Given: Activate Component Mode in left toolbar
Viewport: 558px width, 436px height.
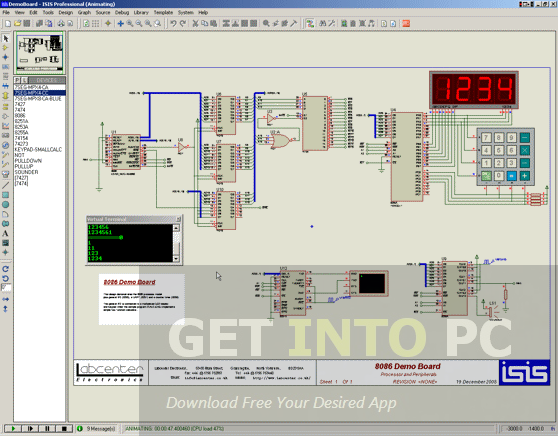Looking at the screenshot, I should (6, 48).
